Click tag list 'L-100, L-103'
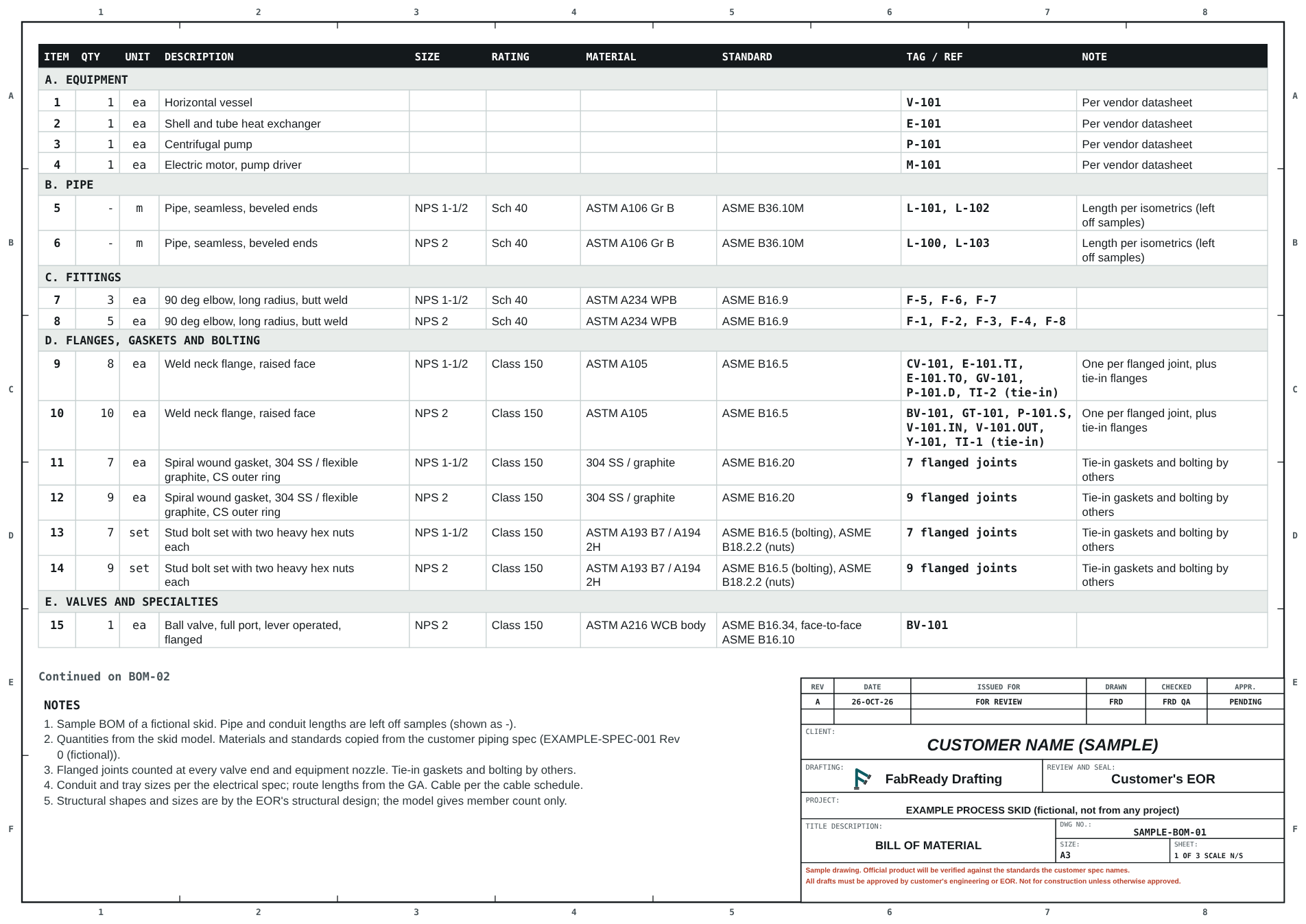The image size is (1306, 924). (948, 243)
